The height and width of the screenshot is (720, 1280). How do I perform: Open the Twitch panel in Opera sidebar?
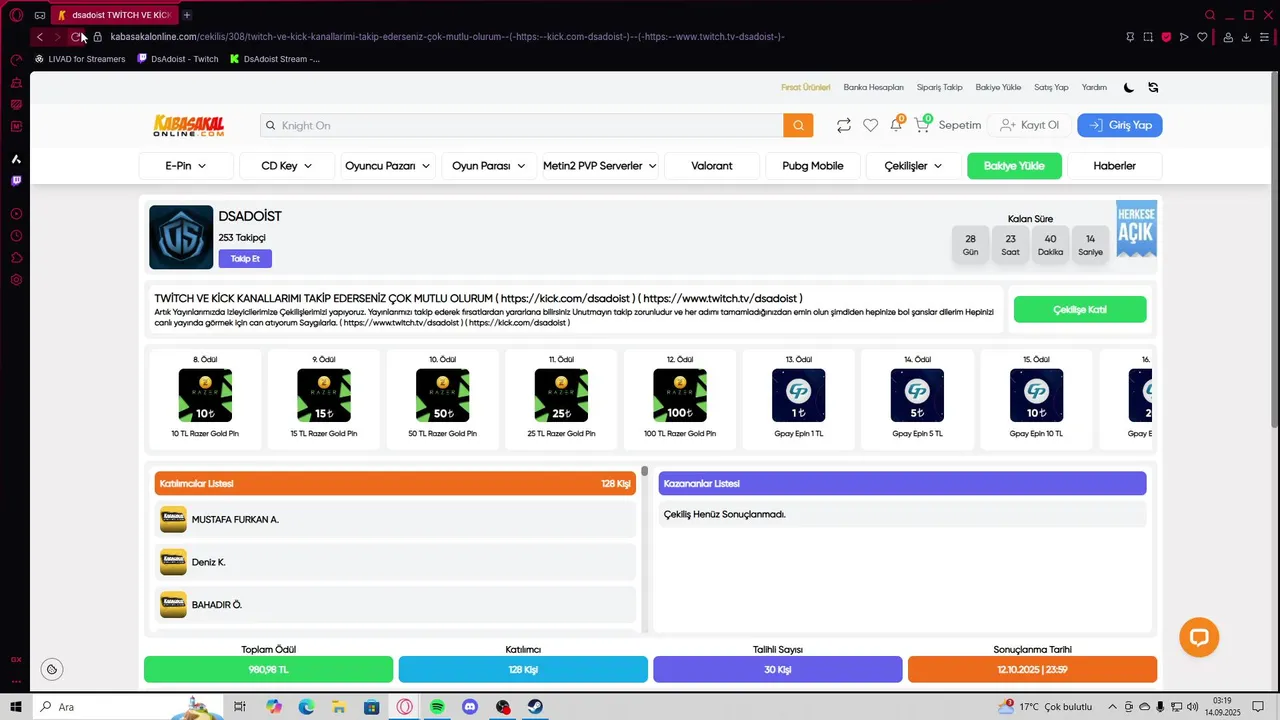tap(16, 181)
